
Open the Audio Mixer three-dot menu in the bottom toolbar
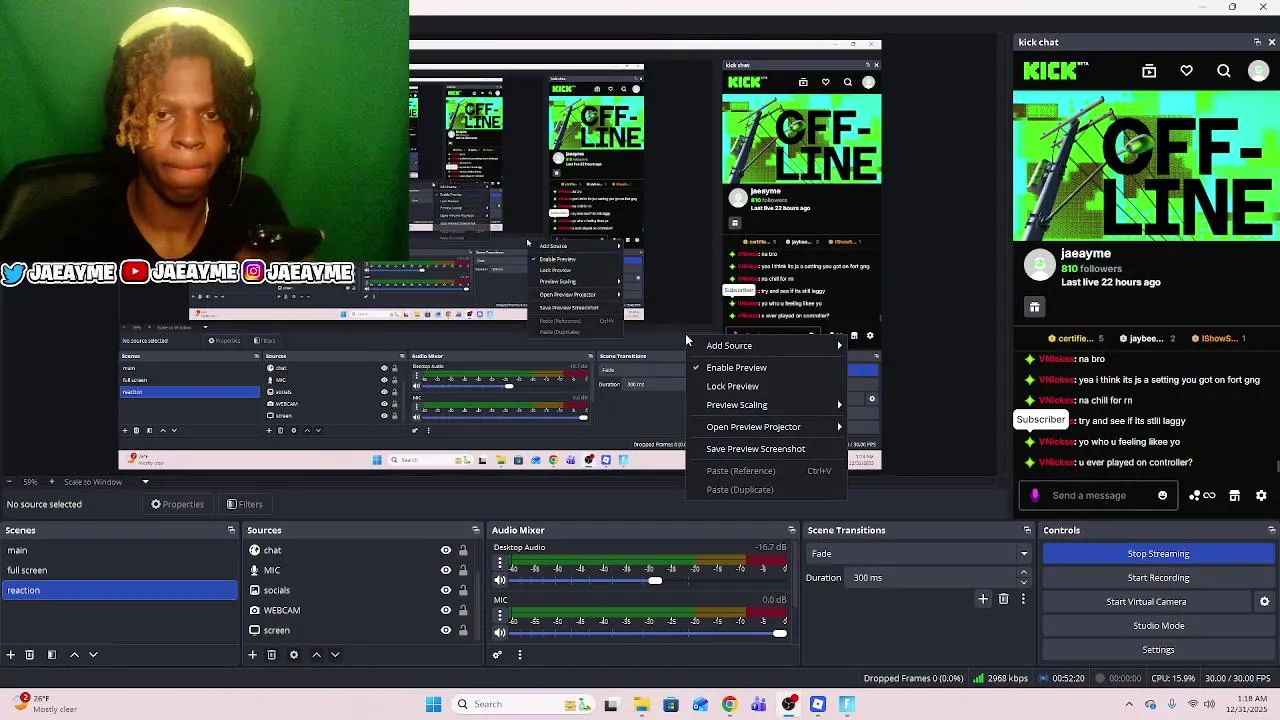click(x=519, y=655)
